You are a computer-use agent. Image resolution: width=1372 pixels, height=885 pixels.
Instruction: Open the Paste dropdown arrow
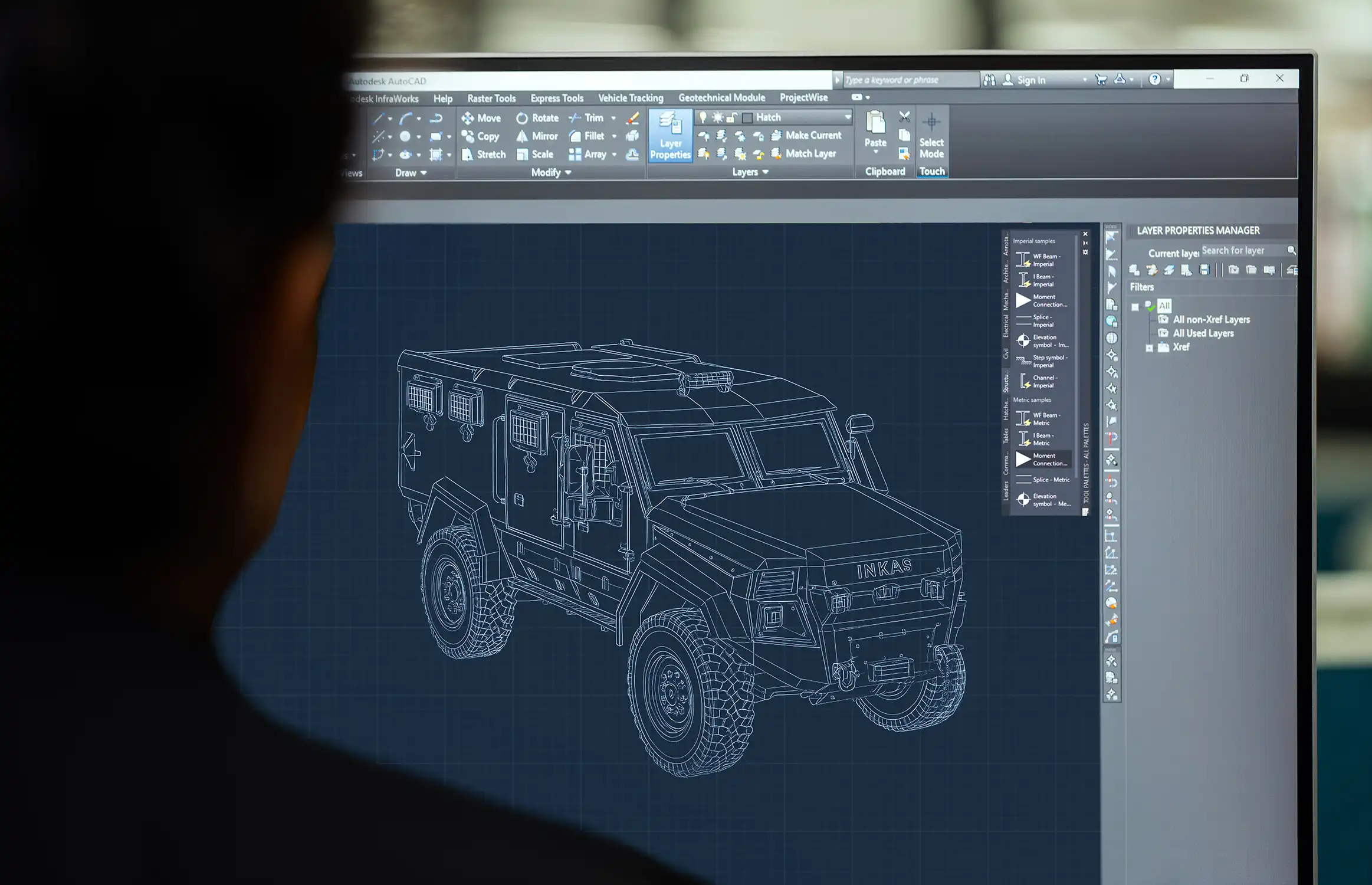[x=875, y=153]
